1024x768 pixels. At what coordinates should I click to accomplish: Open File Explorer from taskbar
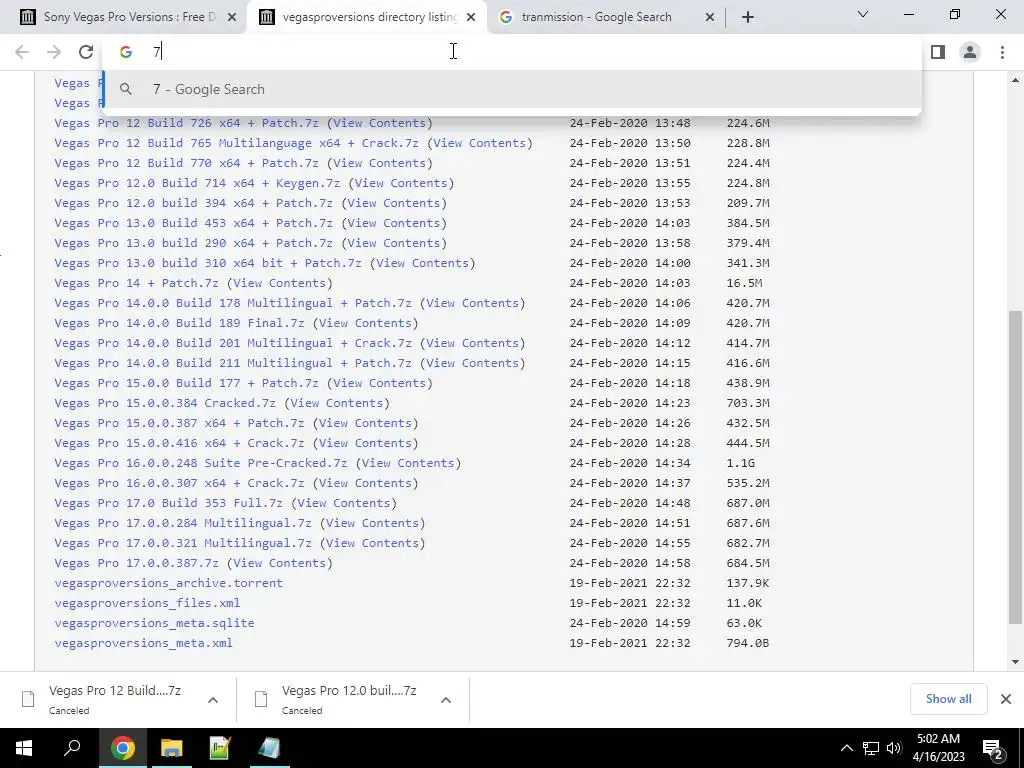(x=171, y=748)
